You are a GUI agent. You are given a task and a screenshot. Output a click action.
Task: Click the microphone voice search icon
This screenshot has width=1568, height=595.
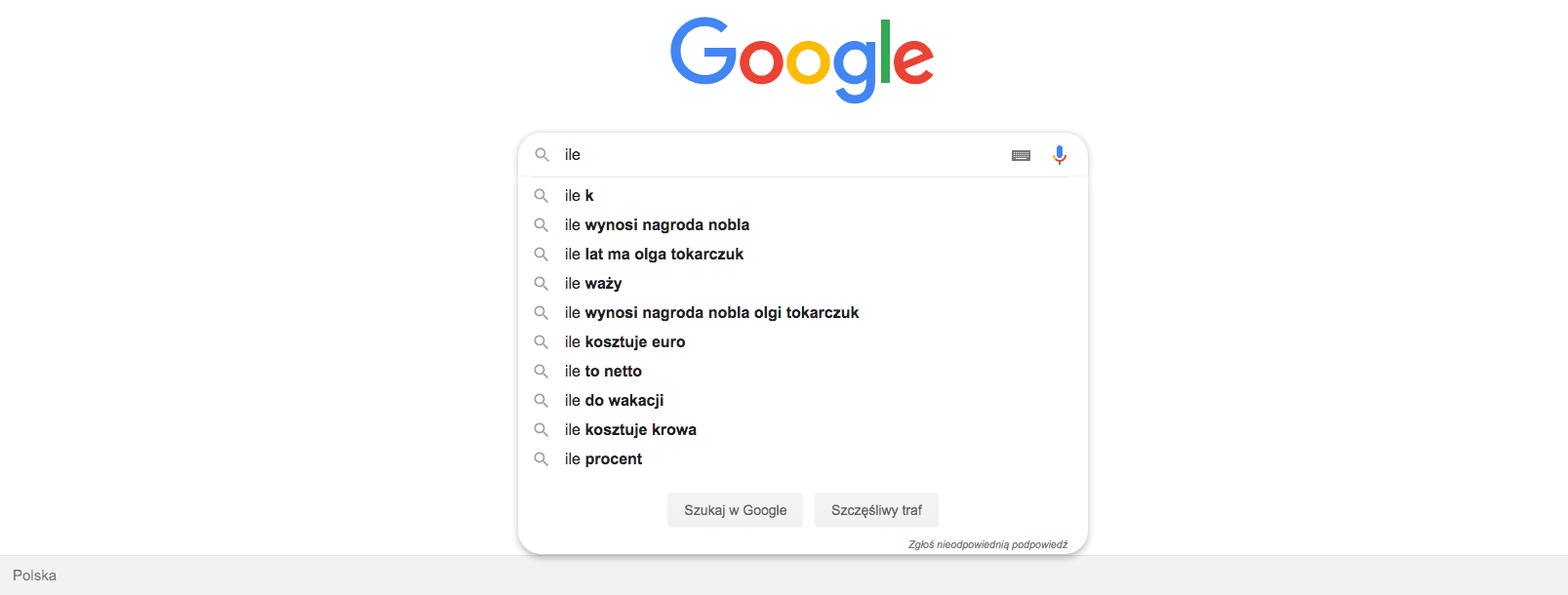click(1060, 155)
